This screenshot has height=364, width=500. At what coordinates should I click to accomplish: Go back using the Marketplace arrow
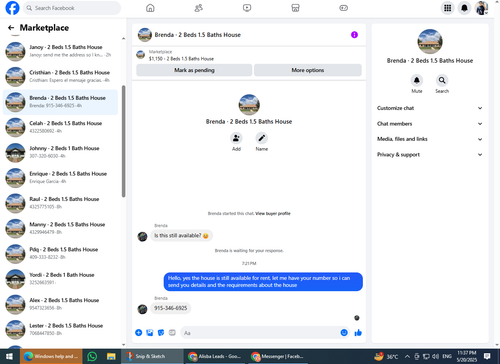click(11, 28)
